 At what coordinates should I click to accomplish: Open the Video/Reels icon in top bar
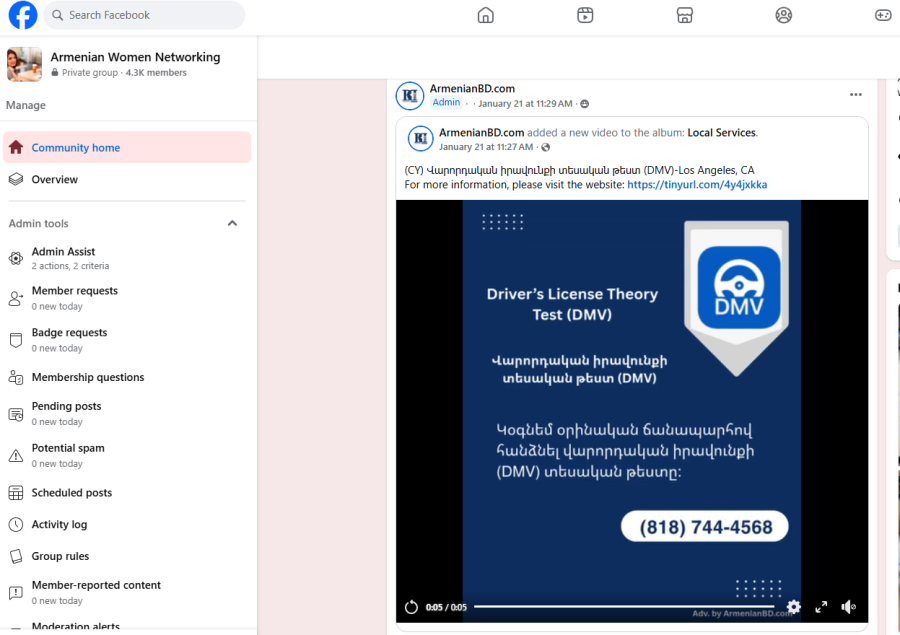coord(585,15)
